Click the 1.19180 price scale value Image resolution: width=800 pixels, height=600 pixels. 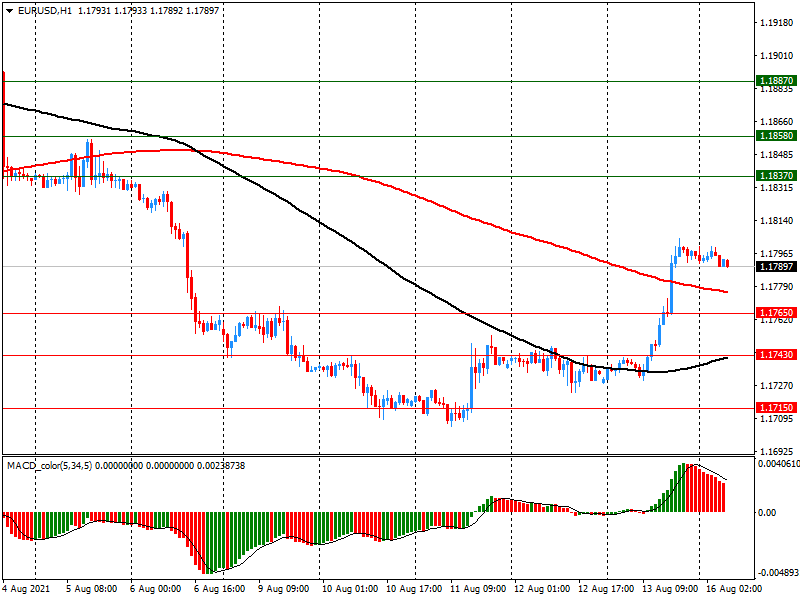pyautogui.click(x=777, y=23)
